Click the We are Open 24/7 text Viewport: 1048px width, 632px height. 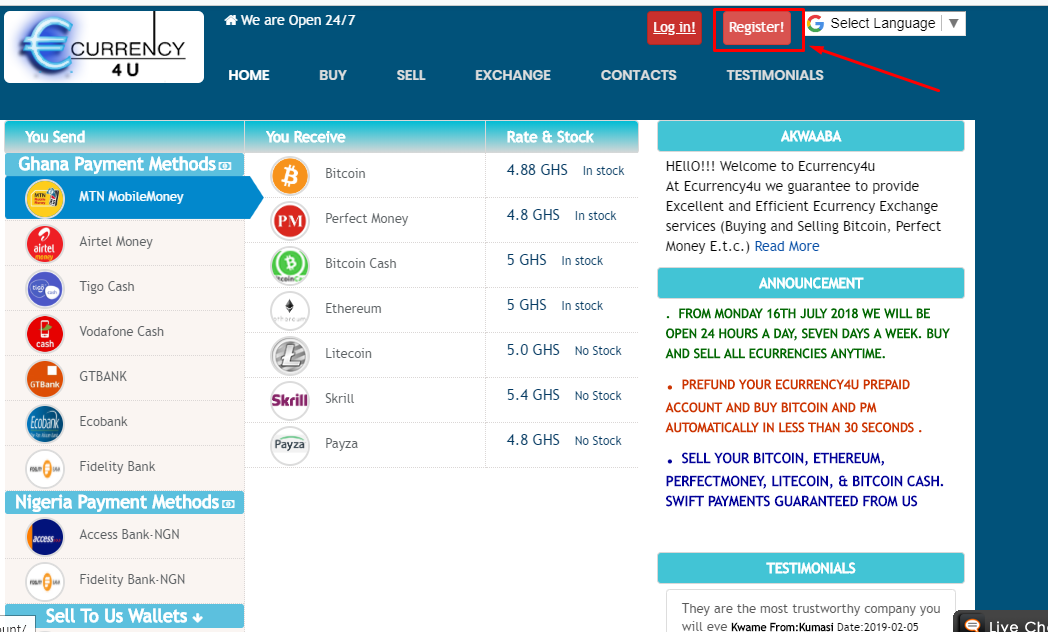298,21
